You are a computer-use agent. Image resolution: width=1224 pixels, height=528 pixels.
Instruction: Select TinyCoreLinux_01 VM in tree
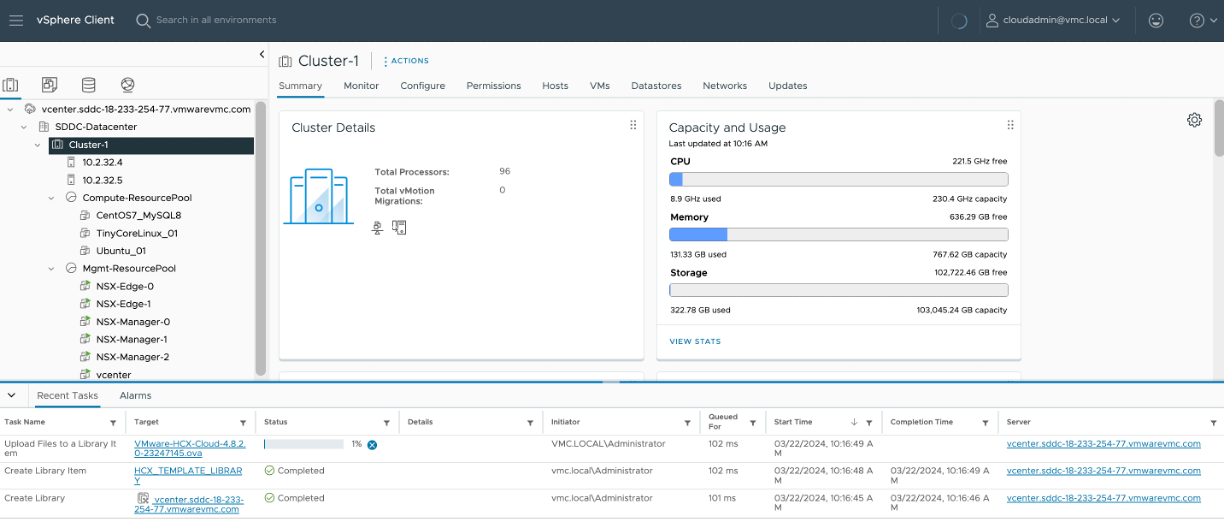136,233
